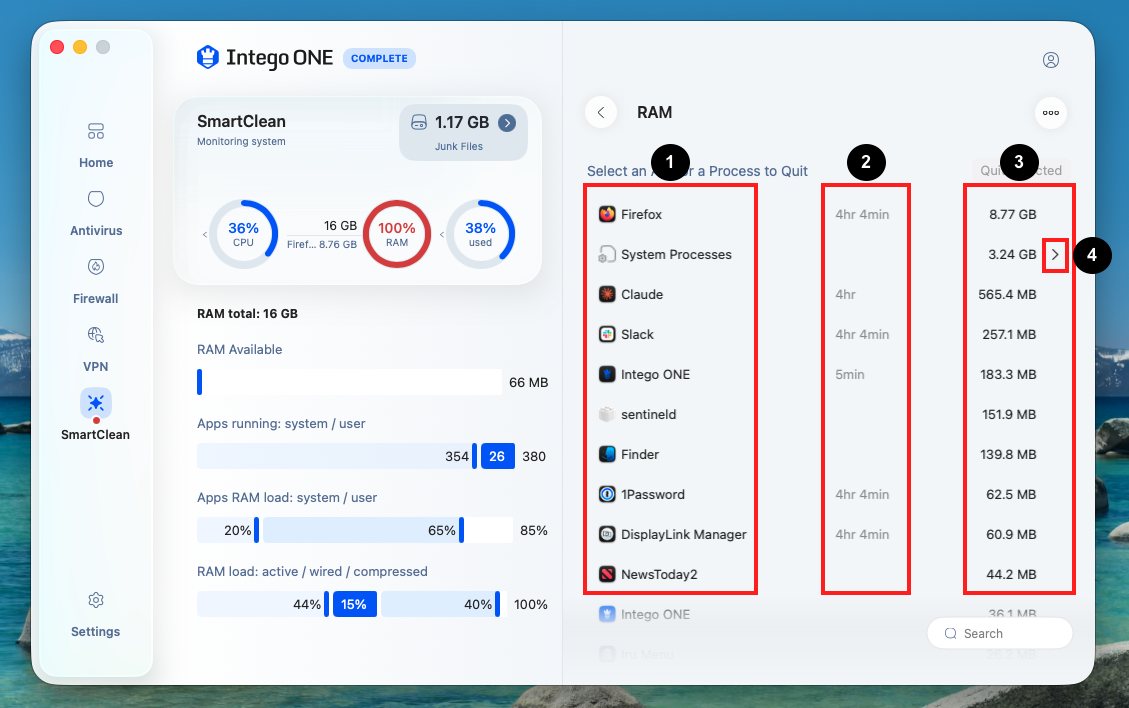The height and width of the screenshot is (708, 1129).
Task: Click the 15% wired RAM segment
Action: pos(354,604)
